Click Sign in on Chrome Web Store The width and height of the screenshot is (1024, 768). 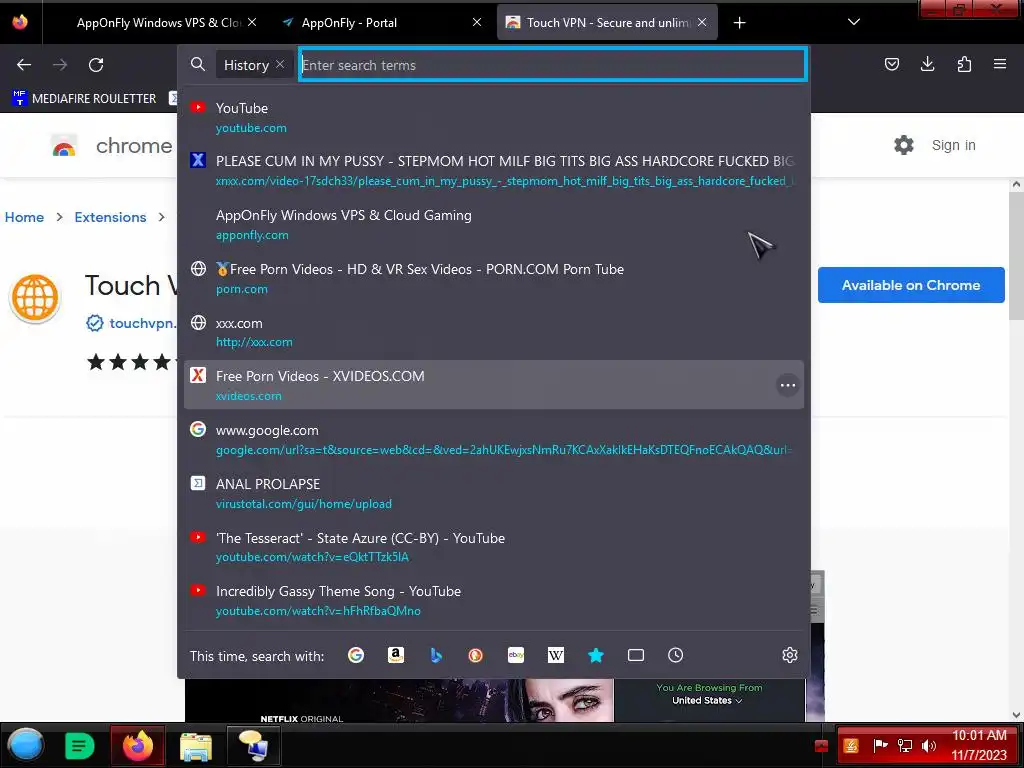pos(953,145)
